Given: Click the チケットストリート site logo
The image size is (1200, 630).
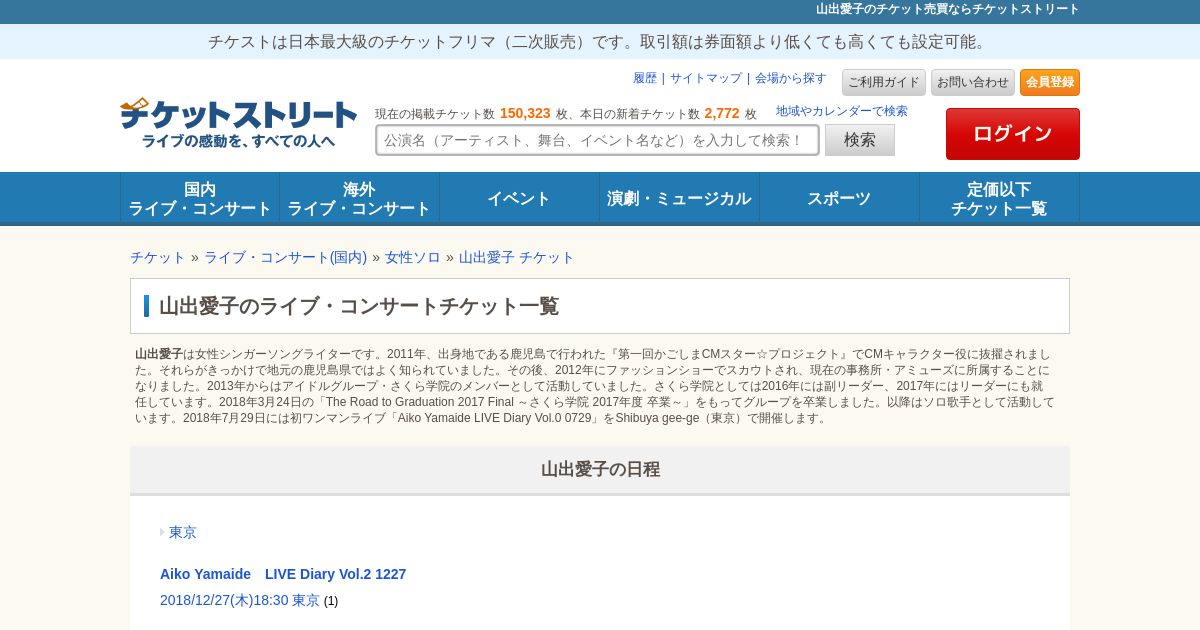Looking at the screenshot, I should [238, 124].
